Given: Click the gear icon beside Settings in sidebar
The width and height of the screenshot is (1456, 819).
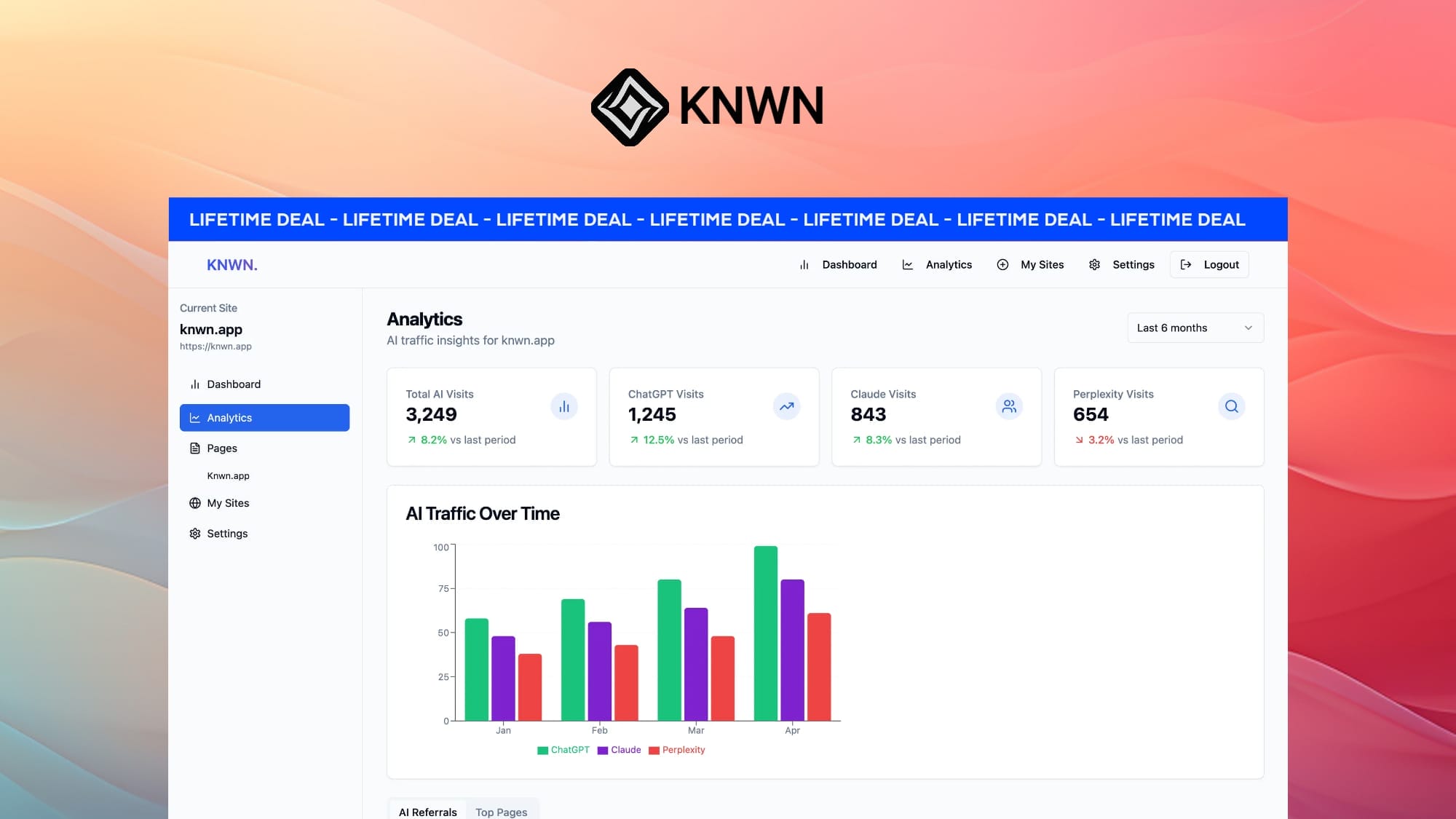Looking at the screenshot, I should [194, 533].
